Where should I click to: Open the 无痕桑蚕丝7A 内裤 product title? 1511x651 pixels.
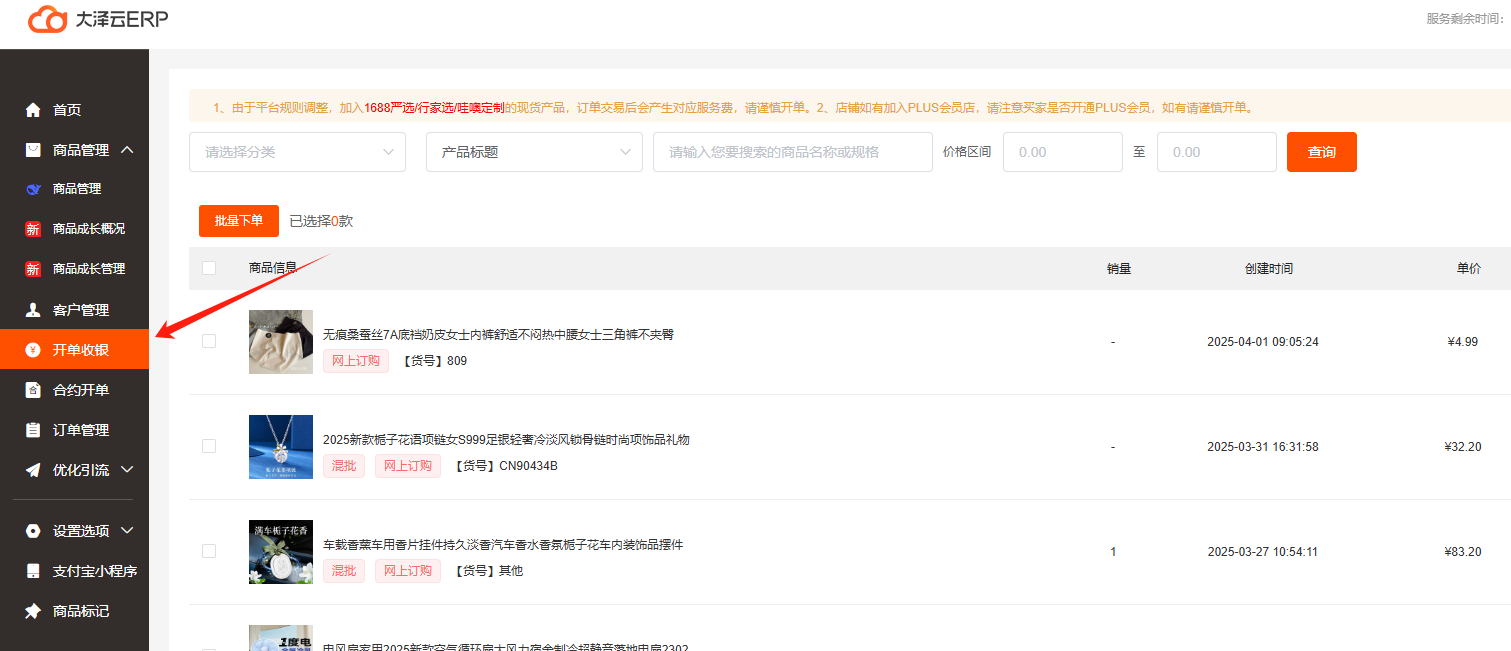[x=498, y=334]
